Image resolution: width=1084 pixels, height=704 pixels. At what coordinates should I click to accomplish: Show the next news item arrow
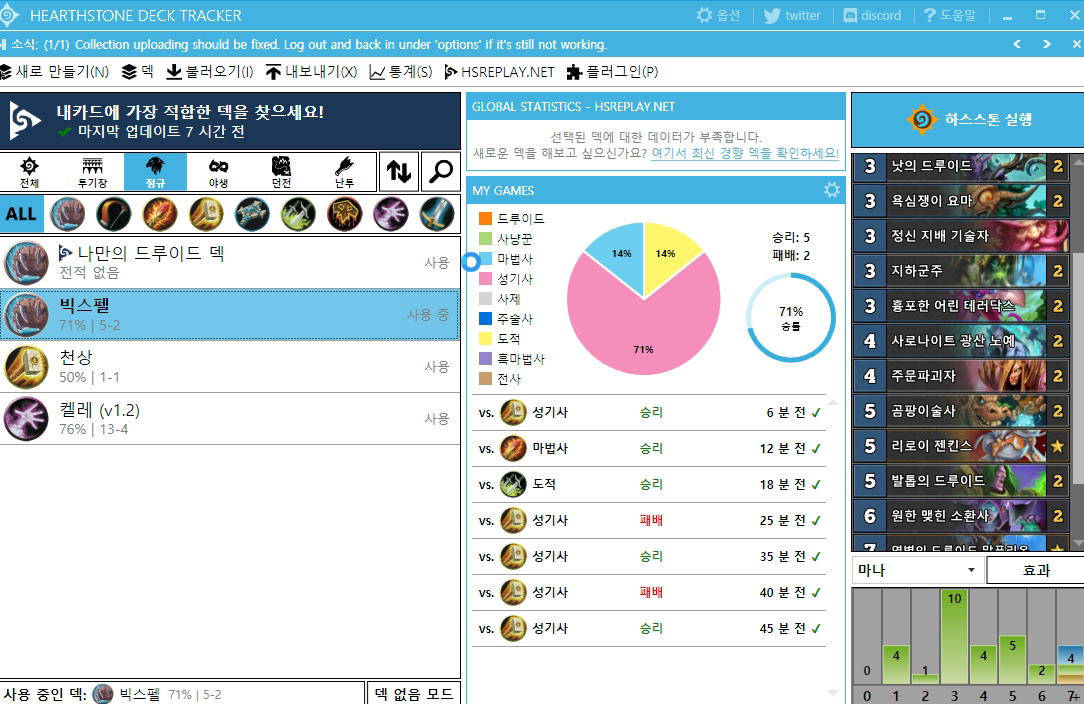coord(1047,44)
